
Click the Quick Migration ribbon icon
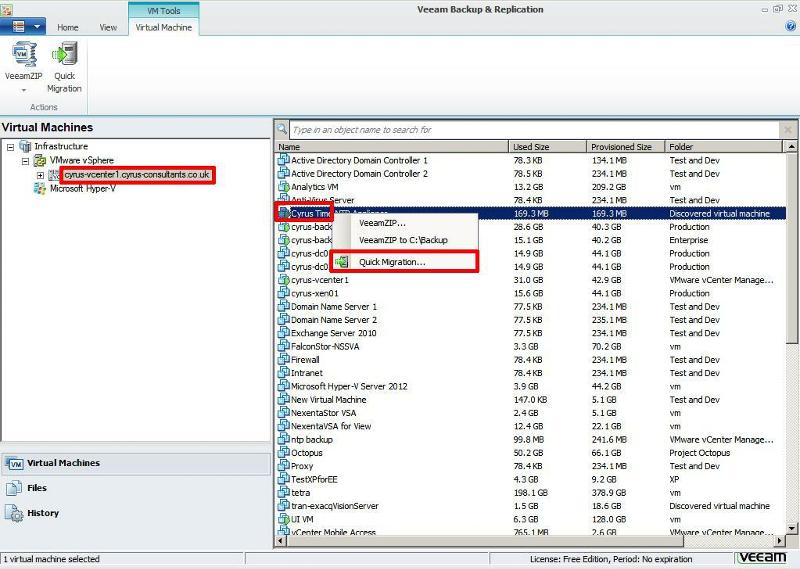coord(65,54)
